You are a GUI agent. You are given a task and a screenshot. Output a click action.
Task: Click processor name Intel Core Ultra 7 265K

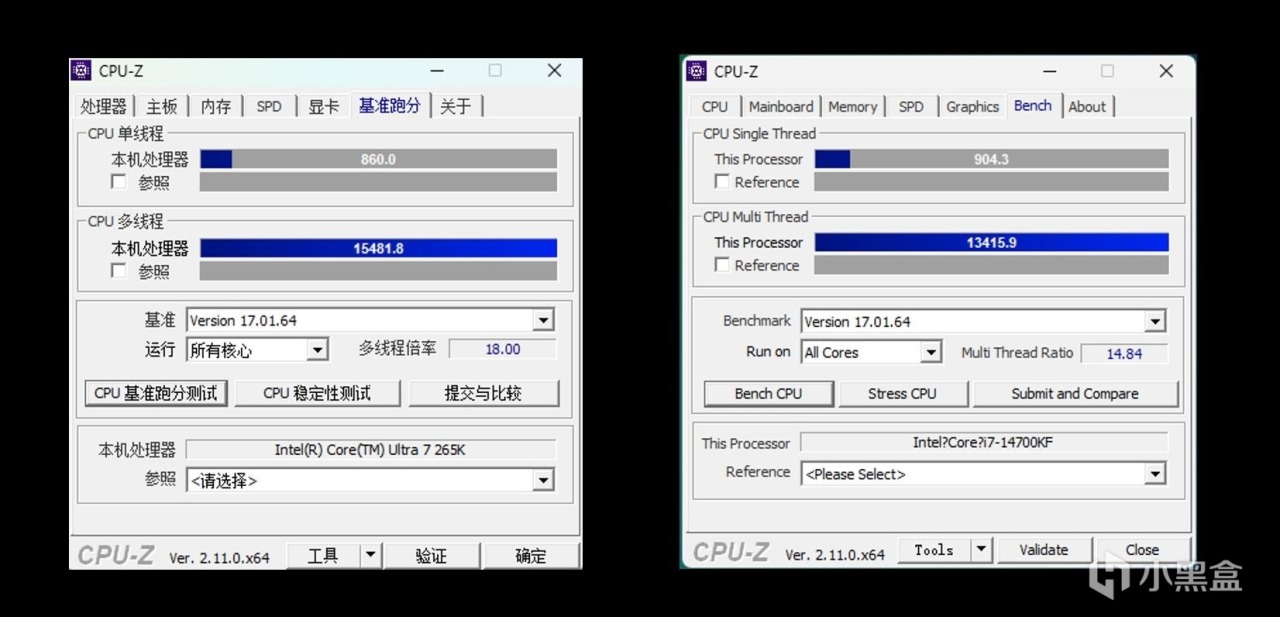click(x=370, y=450)
